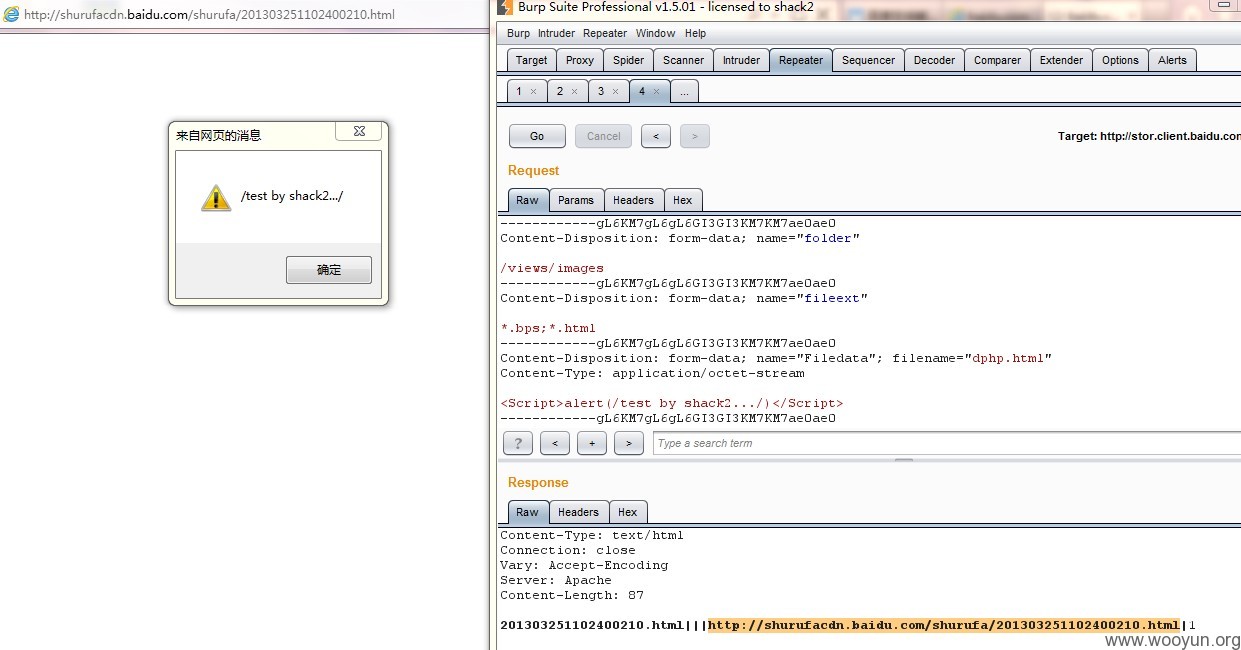1241x650 pixels.
Task: Click the Internet Explorer page icon in address bar
Action: [x=11, y=15]
